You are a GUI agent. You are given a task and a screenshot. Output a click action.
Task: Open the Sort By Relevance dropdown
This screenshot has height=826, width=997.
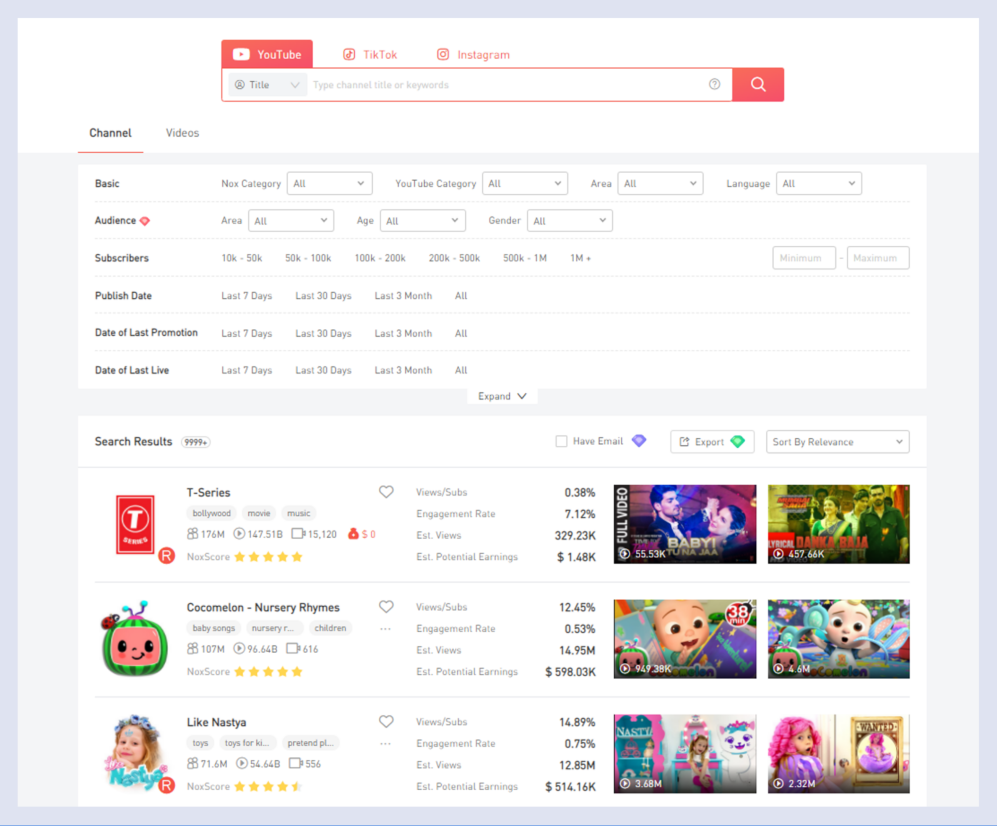point(837,442)
